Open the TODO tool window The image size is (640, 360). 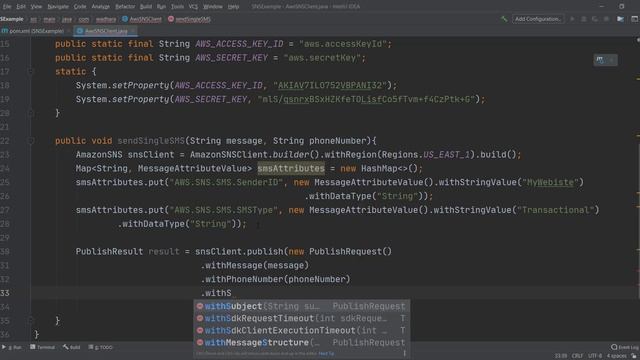point(100,347)
